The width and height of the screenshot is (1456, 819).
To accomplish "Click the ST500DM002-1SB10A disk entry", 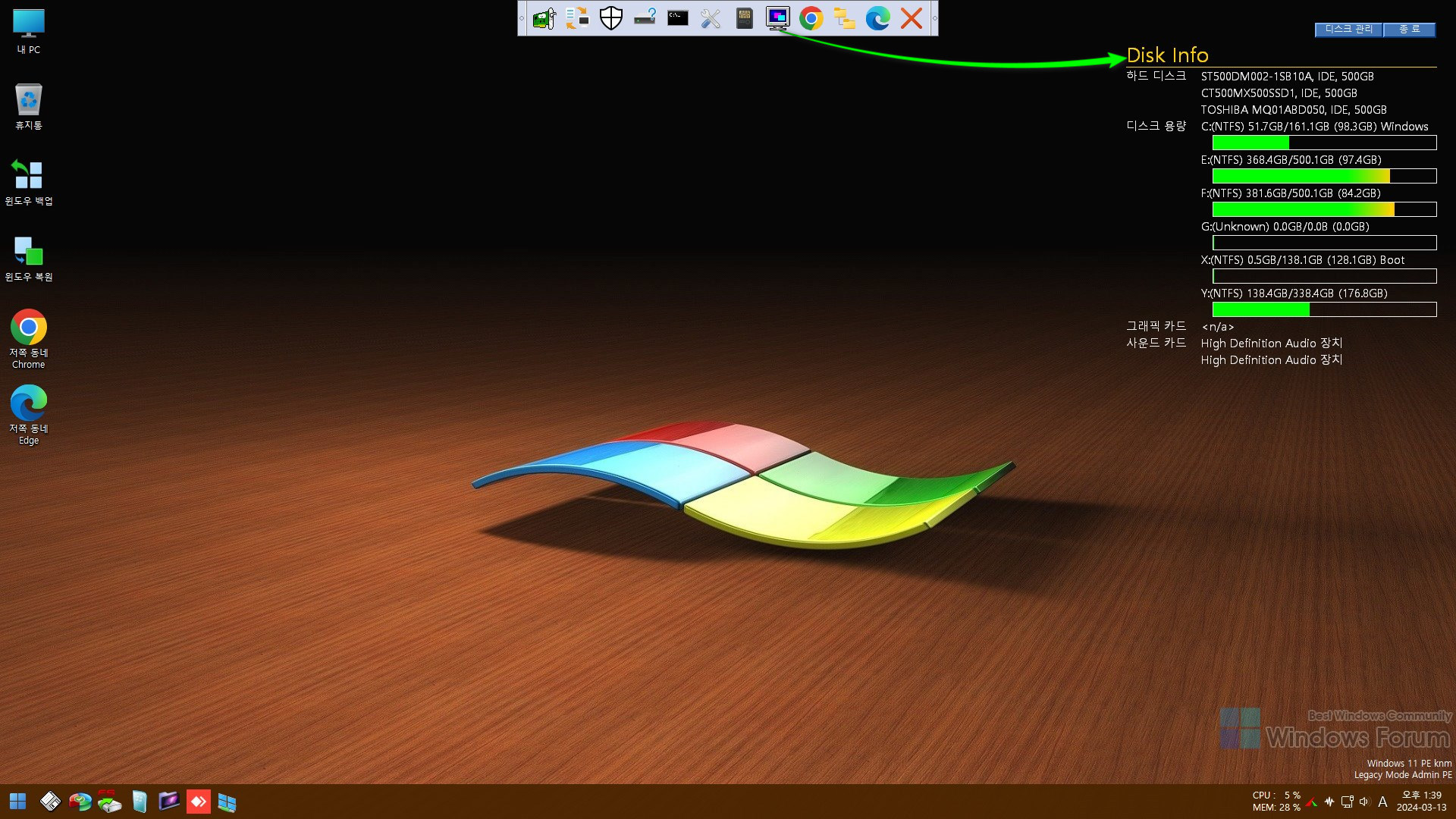I will pos(1288,77).
